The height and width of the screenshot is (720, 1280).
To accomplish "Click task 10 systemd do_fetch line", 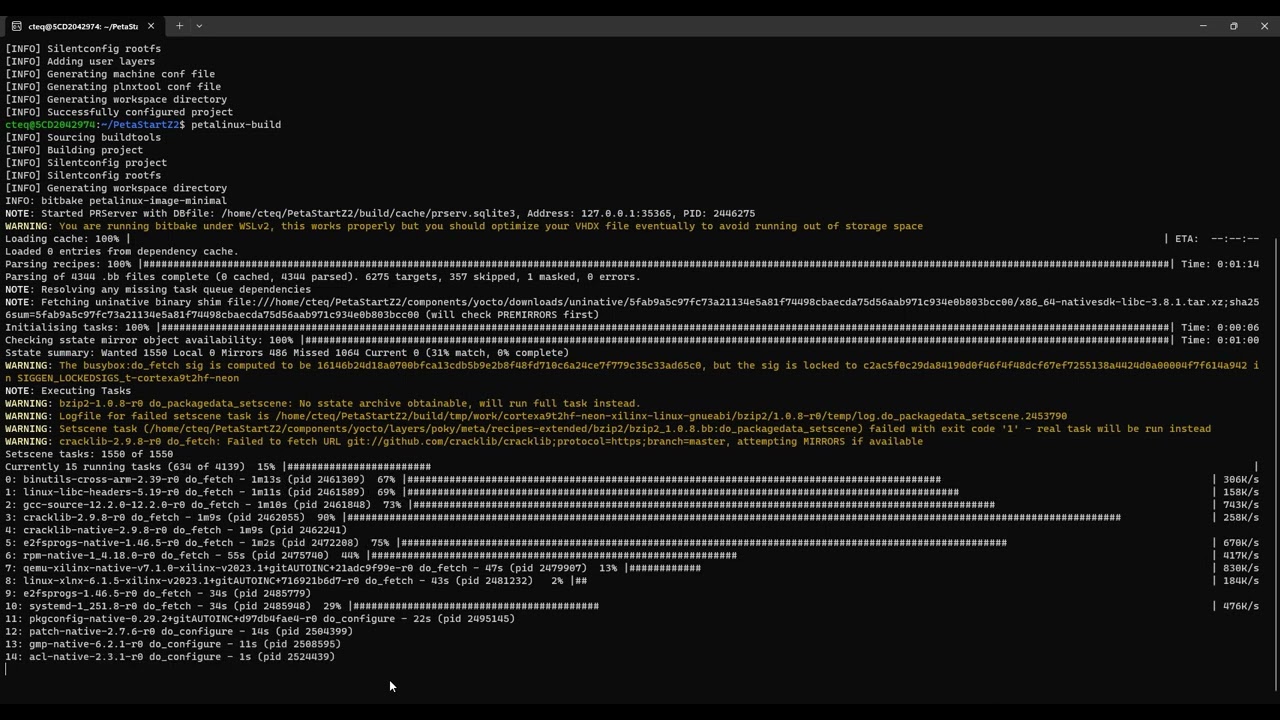I will [632, 606].
